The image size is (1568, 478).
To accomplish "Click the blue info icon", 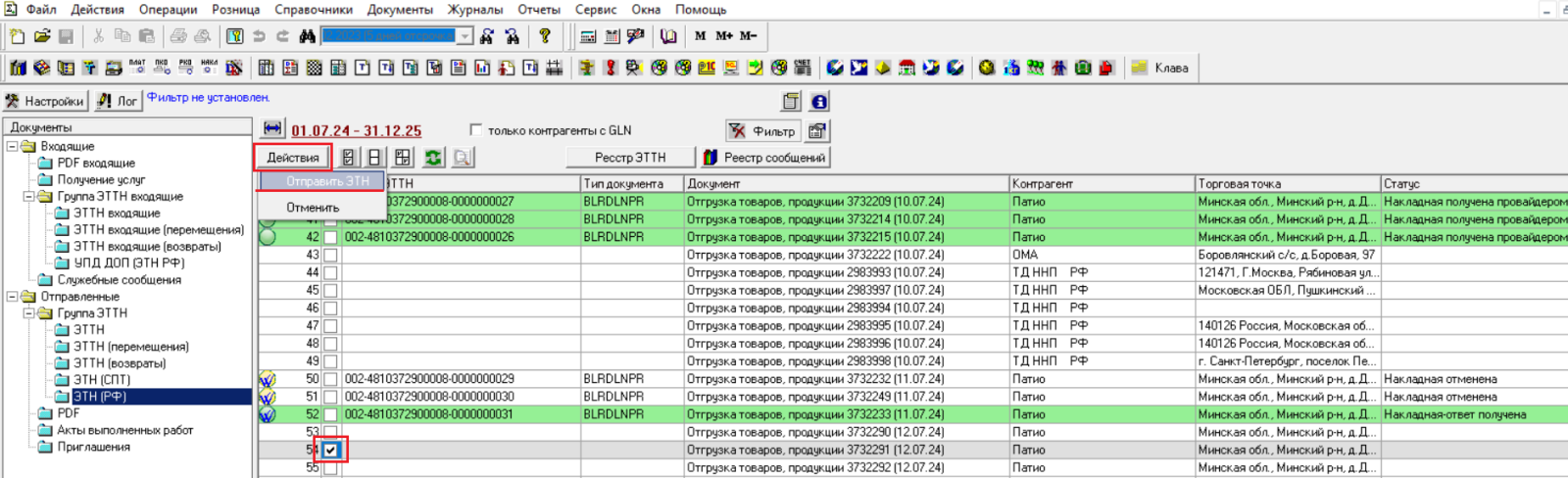I will 819,101.
